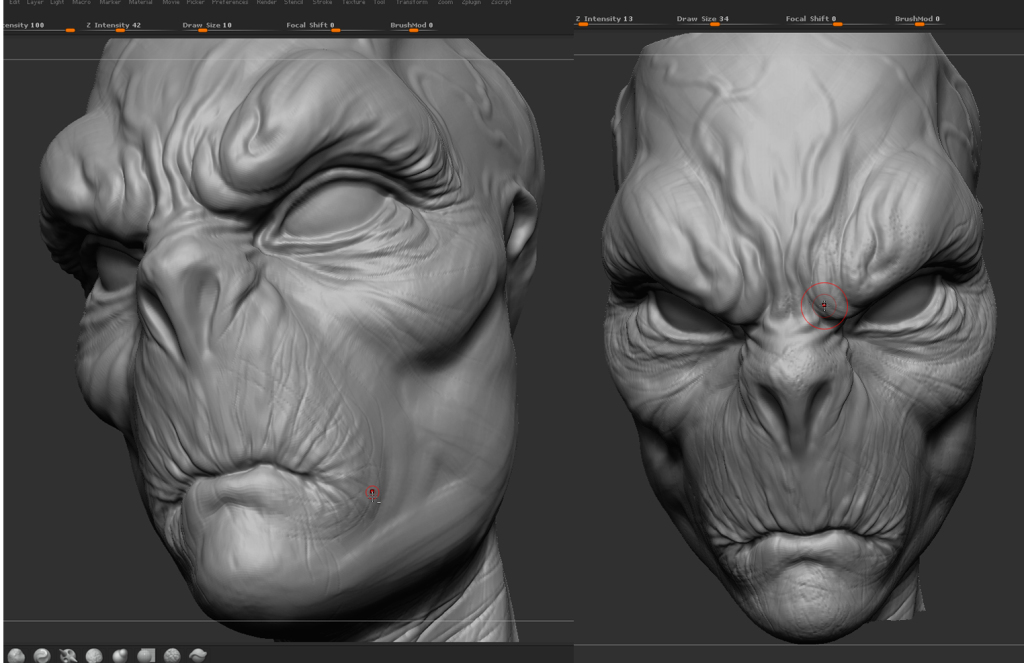Viewport: 1024px width, 663px height.
Task: Choose the cracked-texture sphere brush icon
Action: click(172, 655)
